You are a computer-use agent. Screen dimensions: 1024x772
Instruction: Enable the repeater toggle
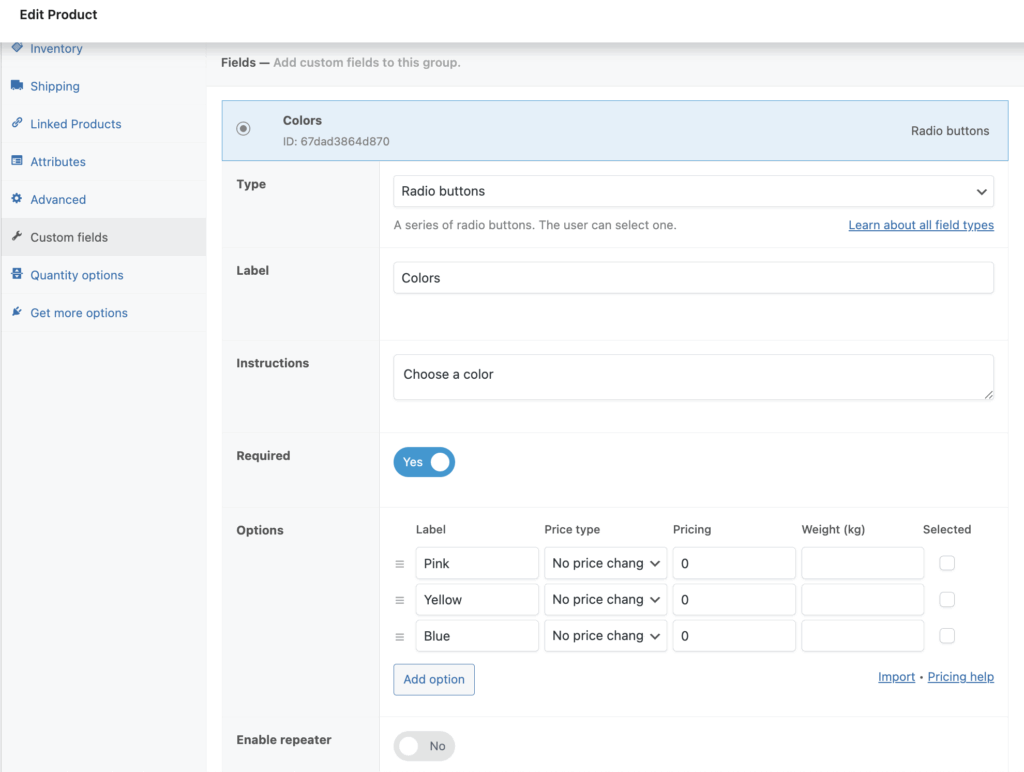point(424,746)
